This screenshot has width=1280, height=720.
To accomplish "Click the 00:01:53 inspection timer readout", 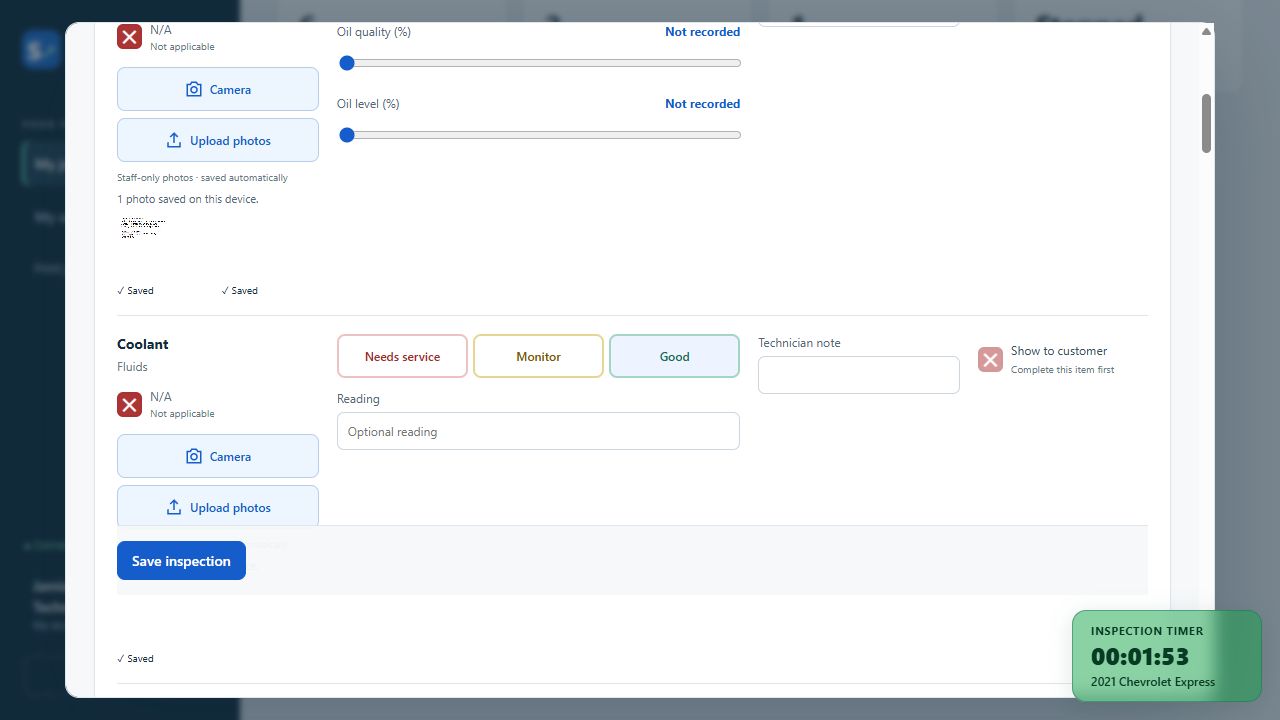I will tap(1140, 657).
